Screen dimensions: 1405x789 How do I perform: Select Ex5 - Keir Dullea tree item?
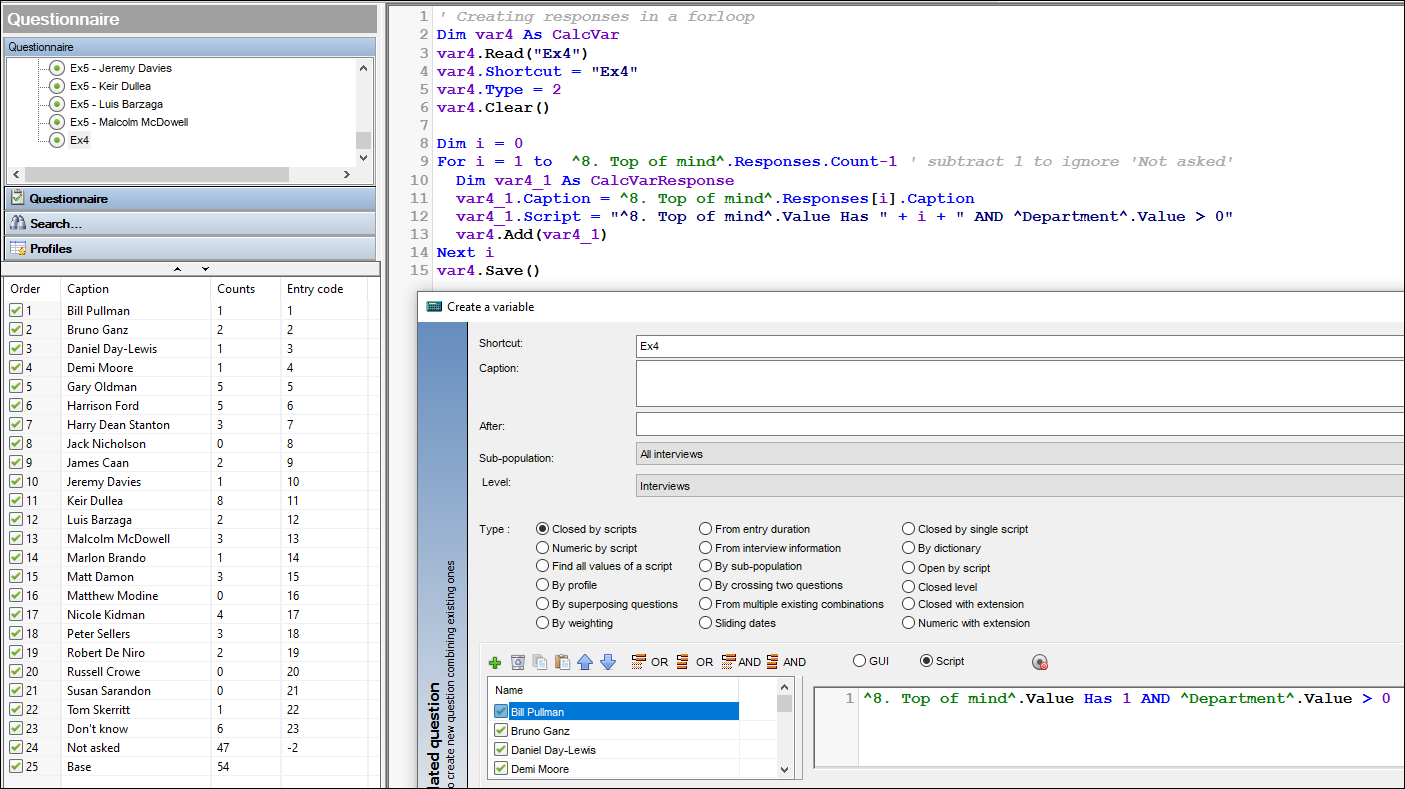tap(110, 86)
